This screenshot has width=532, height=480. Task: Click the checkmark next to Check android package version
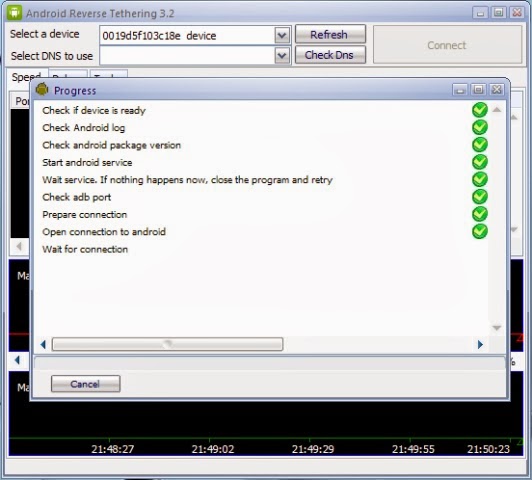pyautogui.click(x=480, y=145)
